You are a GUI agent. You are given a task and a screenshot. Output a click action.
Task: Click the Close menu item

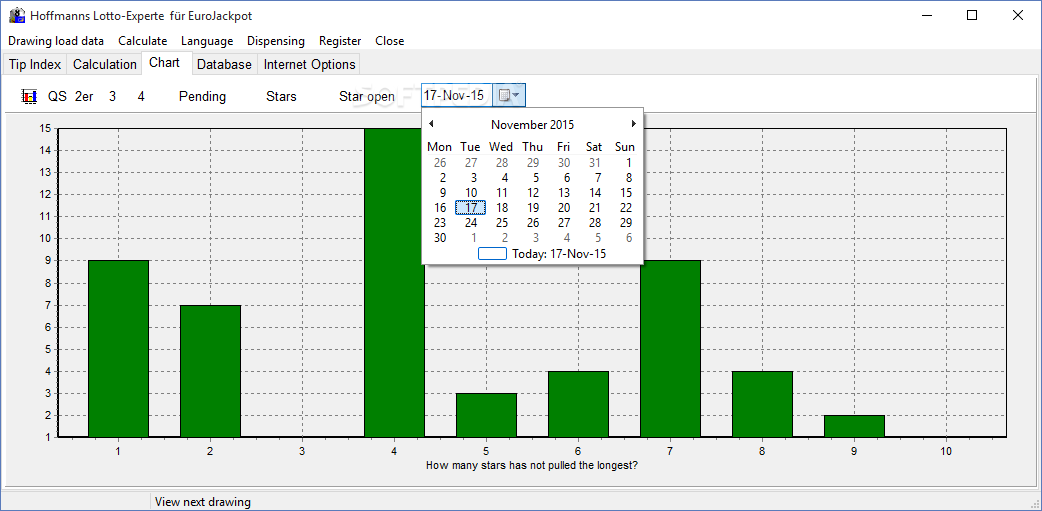point(389,41)
